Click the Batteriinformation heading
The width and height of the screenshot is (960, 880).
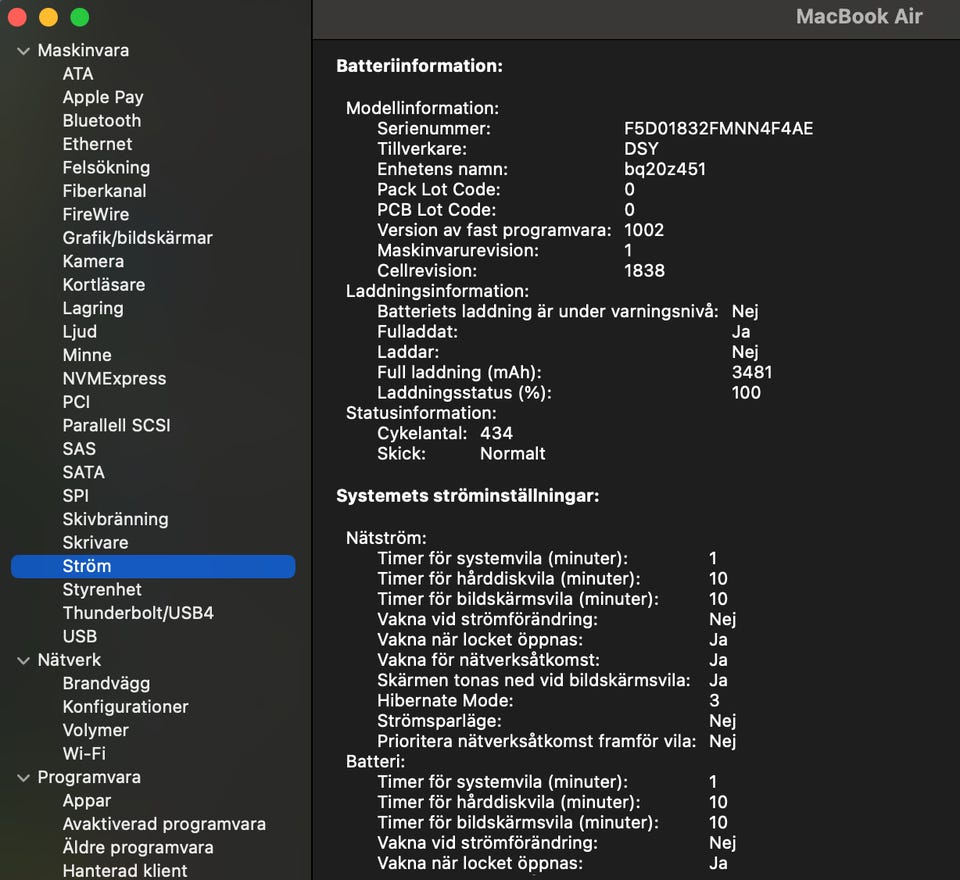pos(419,66)
